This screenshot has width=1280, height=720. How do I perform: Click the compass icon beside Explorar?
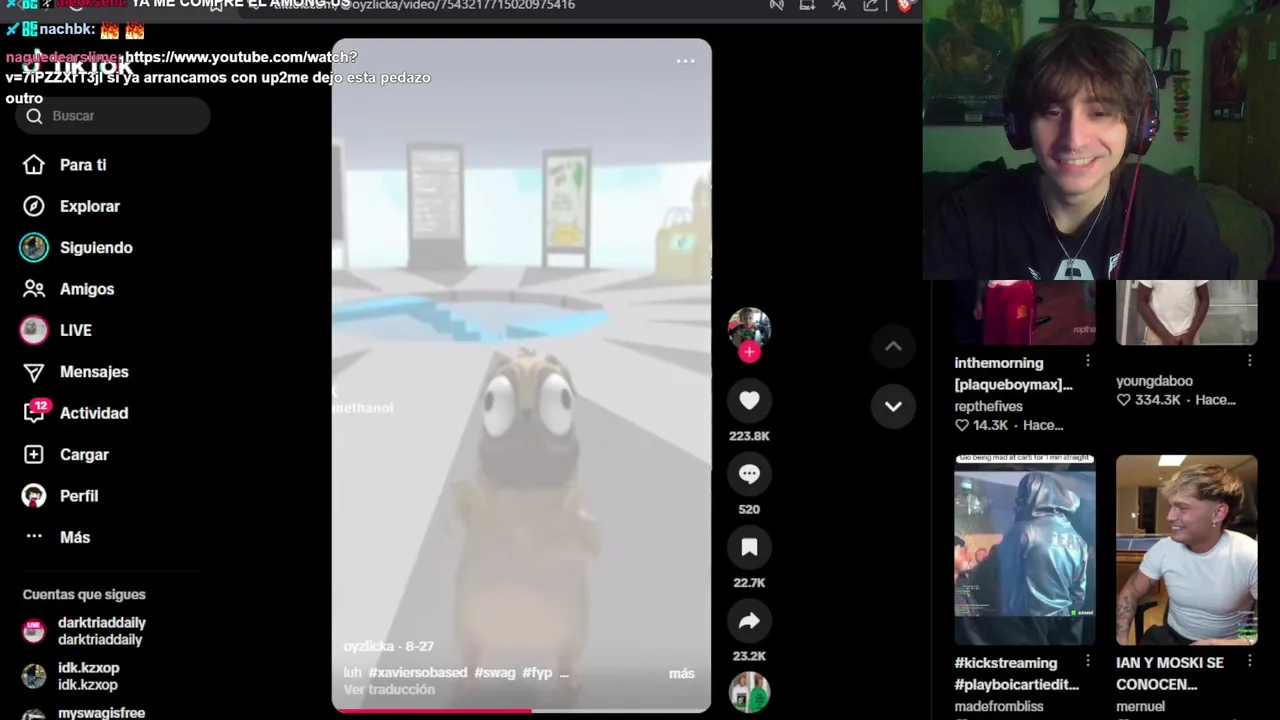pyautogui.click(x=34, y=206)
